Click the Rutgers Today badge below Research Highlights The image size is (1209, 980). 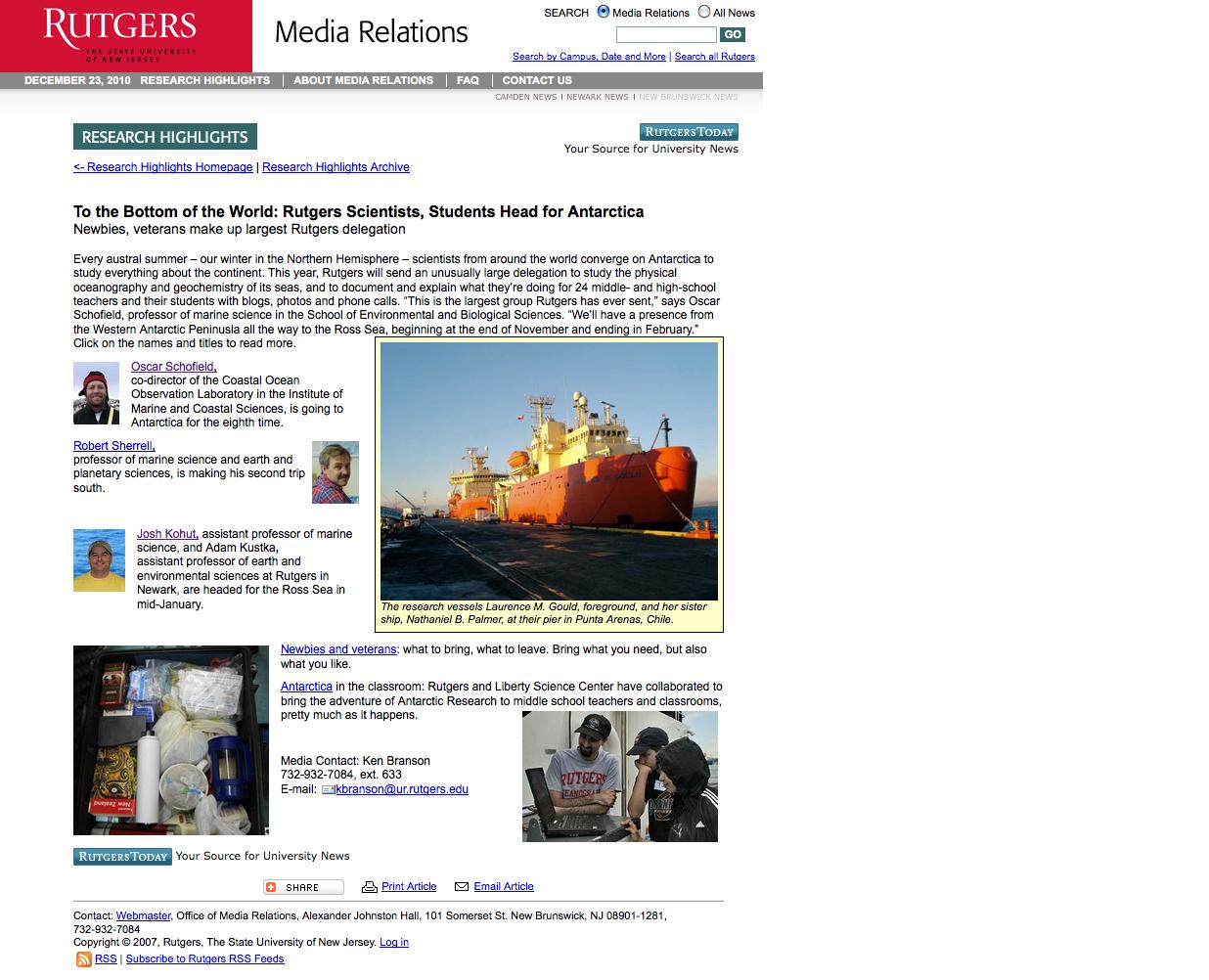(x=689, y=132)
